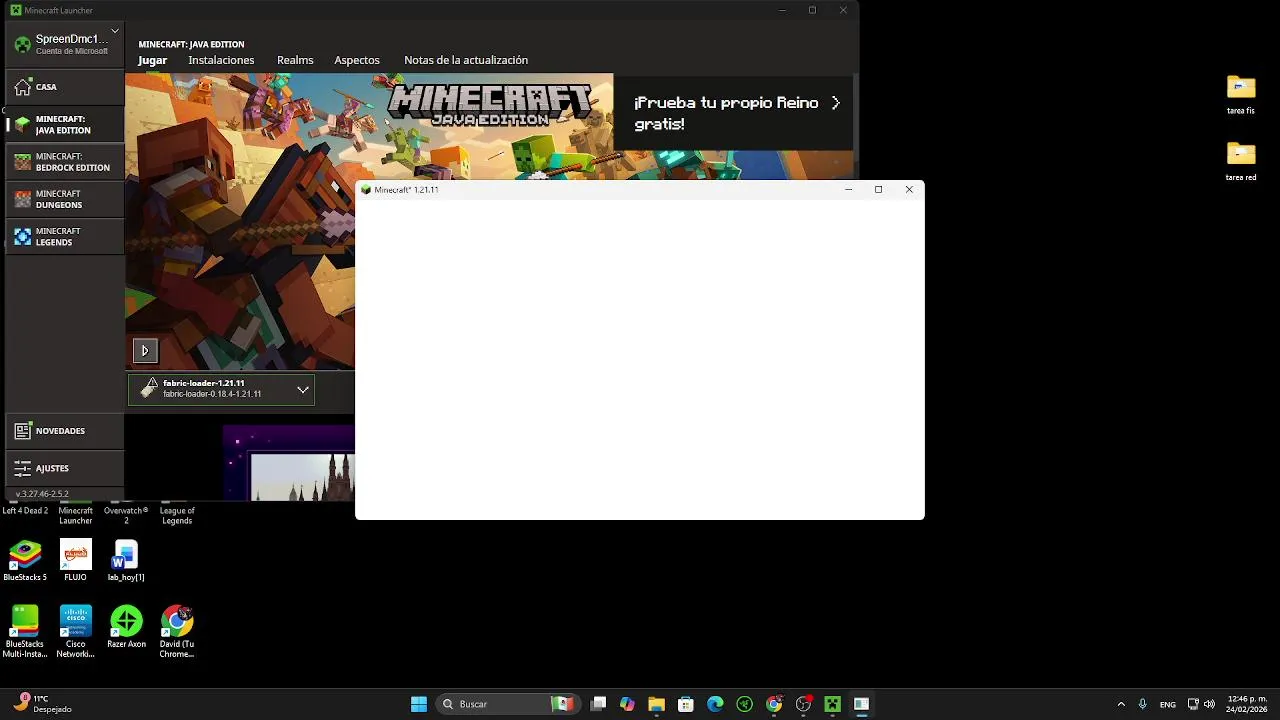Minimize the Minecraft* 1.21.11 window
Viewport: 1280px width, 720px height.
tap(848, 190)
